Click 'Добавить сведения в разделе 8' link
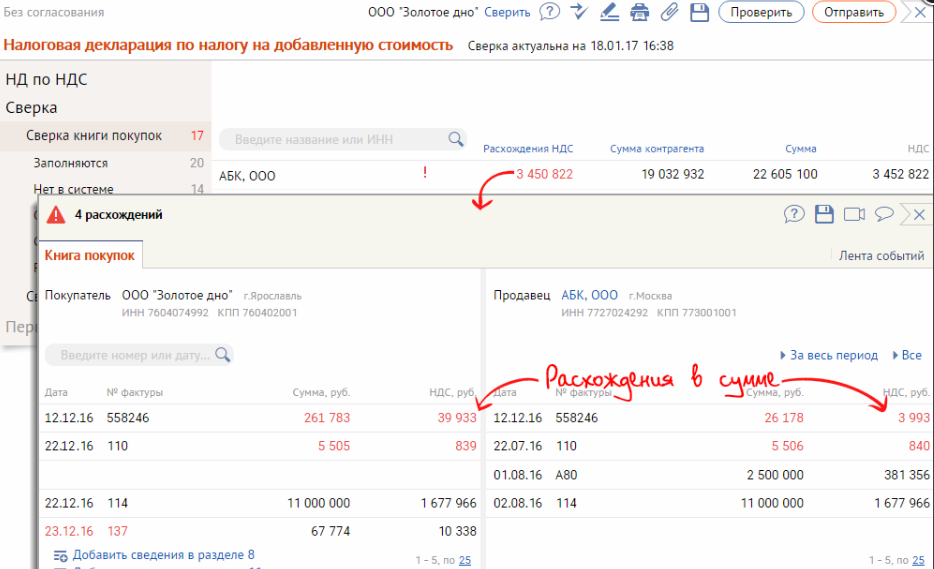 coord(163,555)
